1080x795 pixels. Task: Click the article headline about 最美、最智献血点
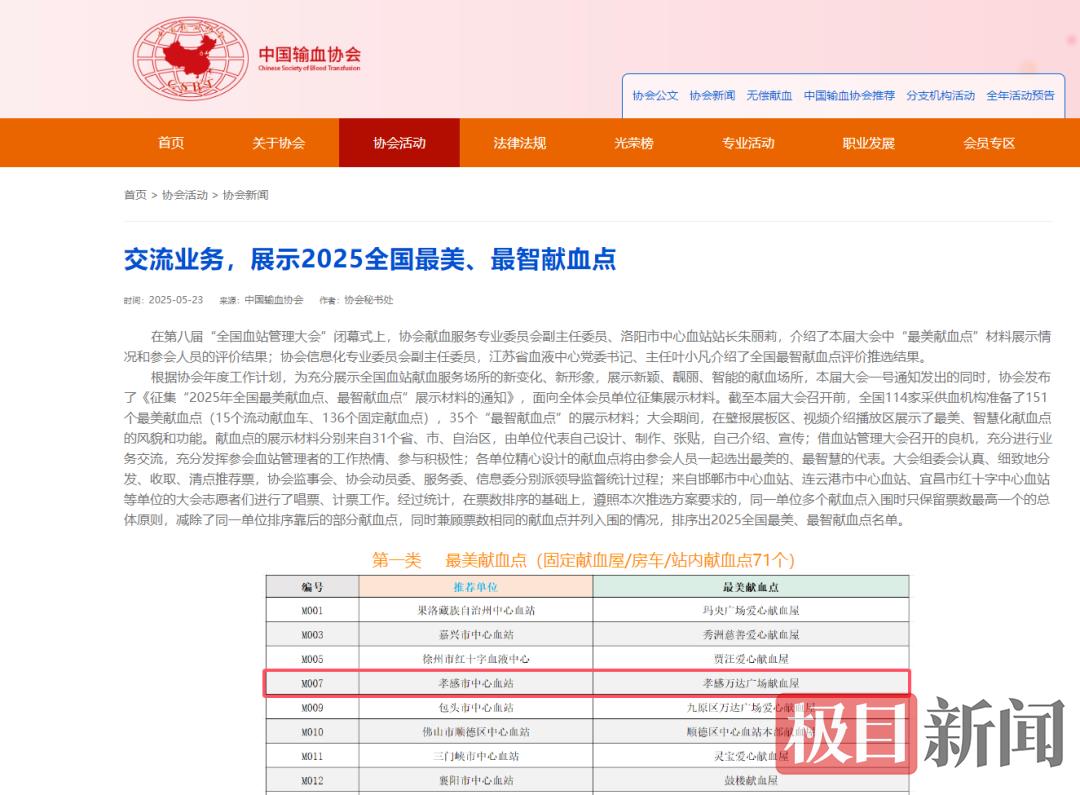pos(369,260)
